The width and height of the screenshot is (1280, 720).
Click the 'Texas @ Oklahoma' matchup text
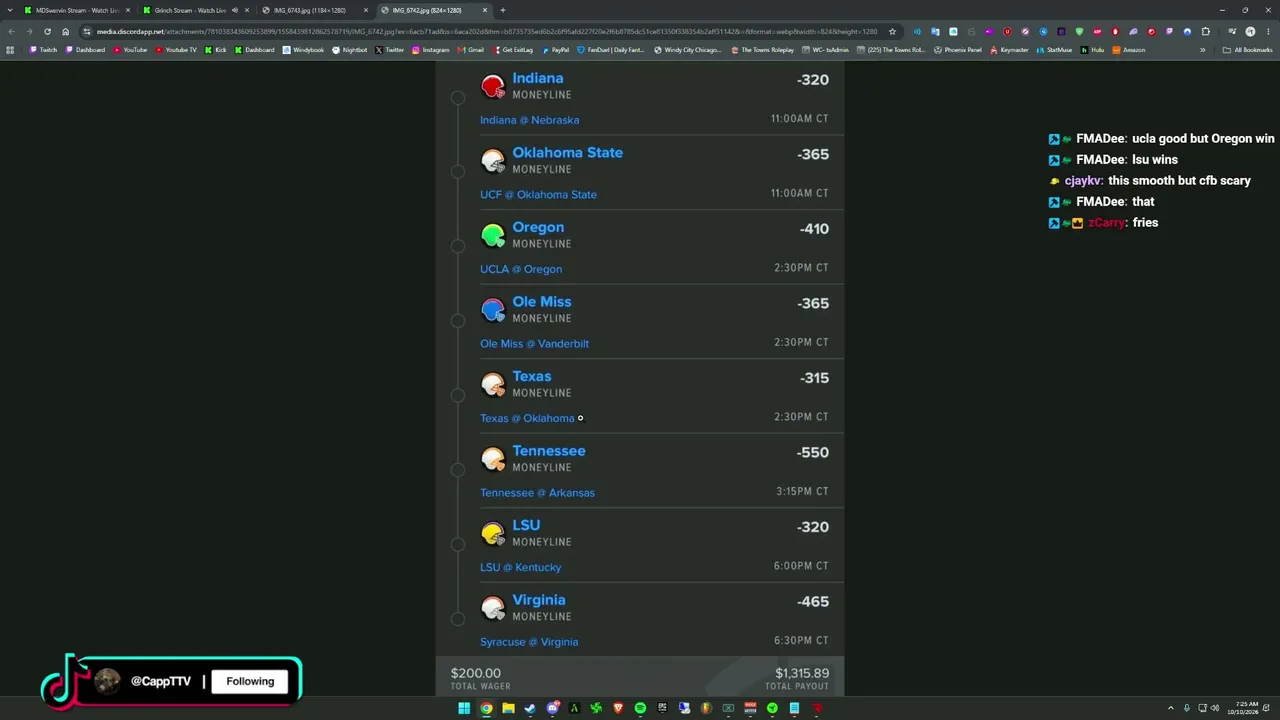coord(527,418)
